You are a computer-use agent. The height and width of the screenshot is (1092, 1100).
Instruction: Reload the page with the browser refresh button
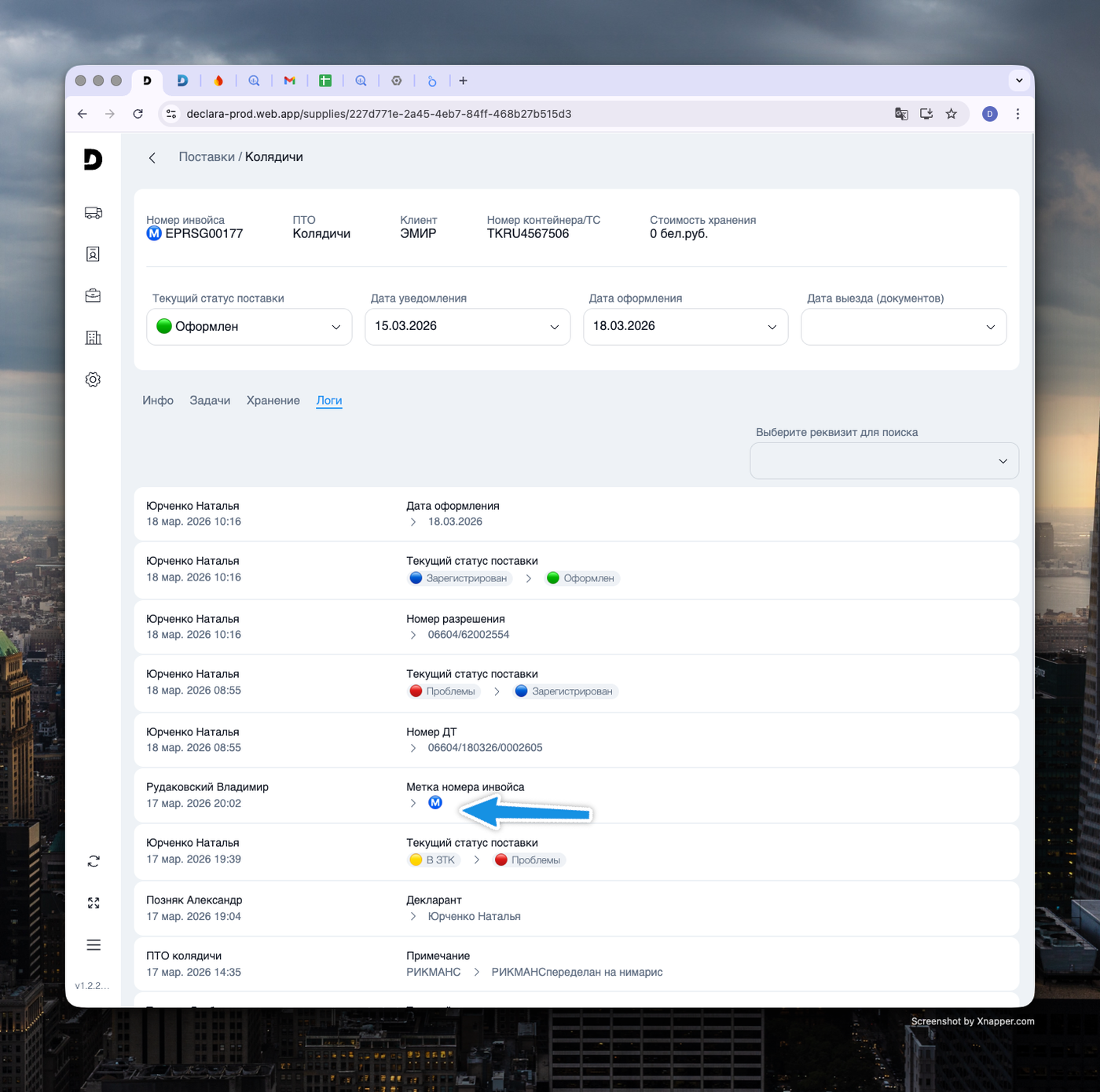coord(138,114)
